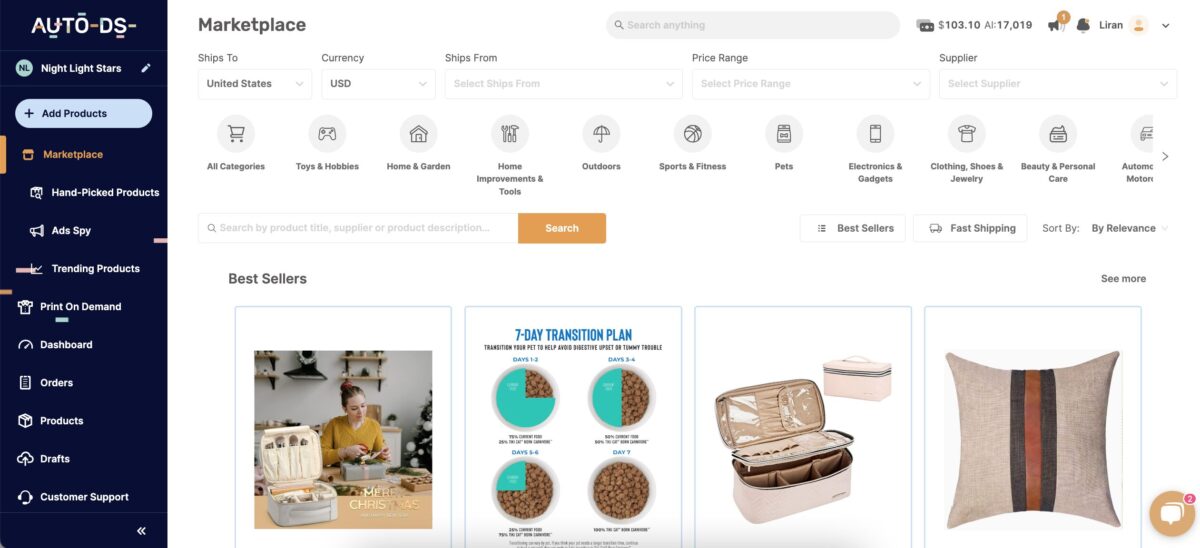This screenshot has height=548, width=1200.
Task: Choose the Pets category icon
Action: (784, 133)
